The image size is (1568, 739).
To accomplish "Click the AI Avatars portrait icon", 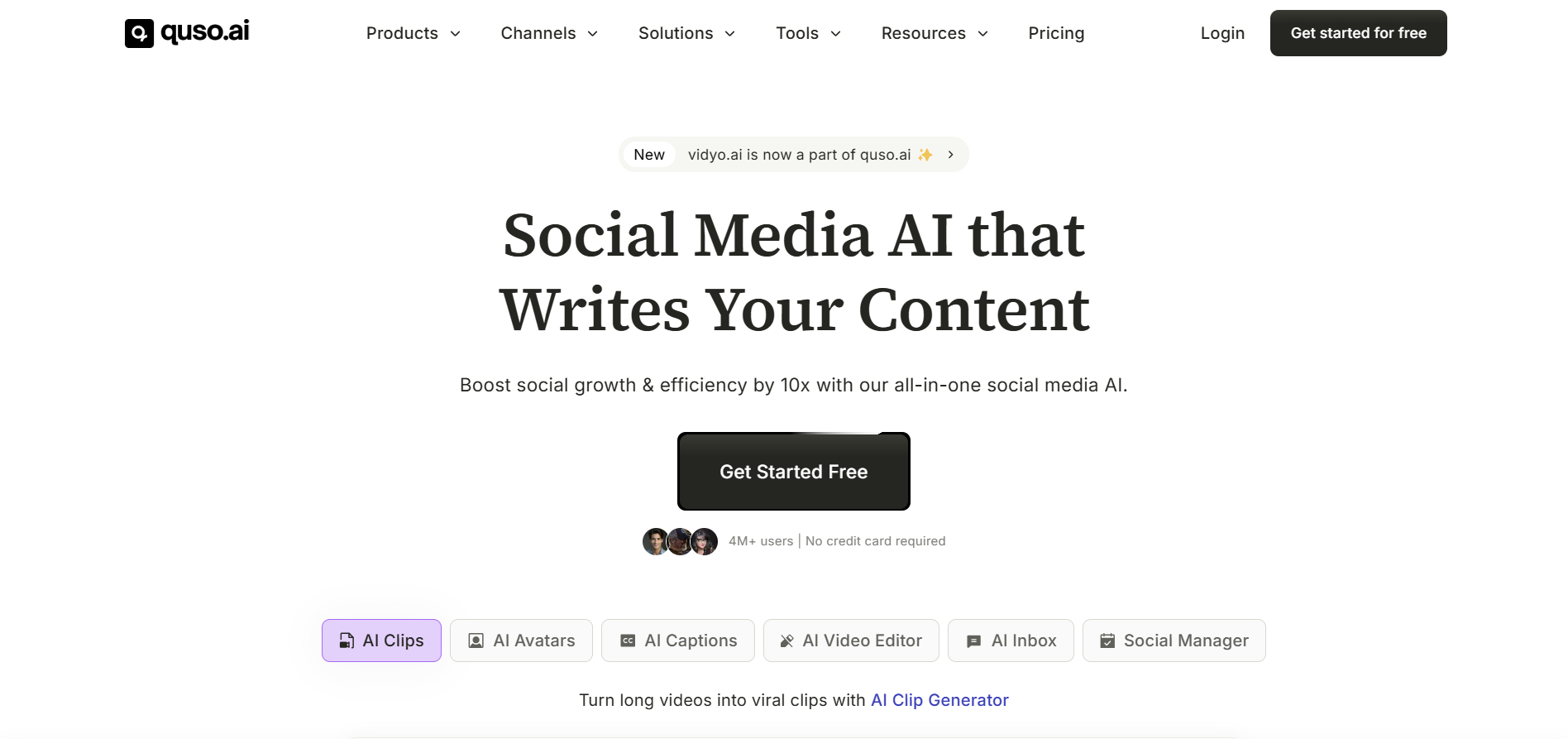I will (x=476, y=641).
